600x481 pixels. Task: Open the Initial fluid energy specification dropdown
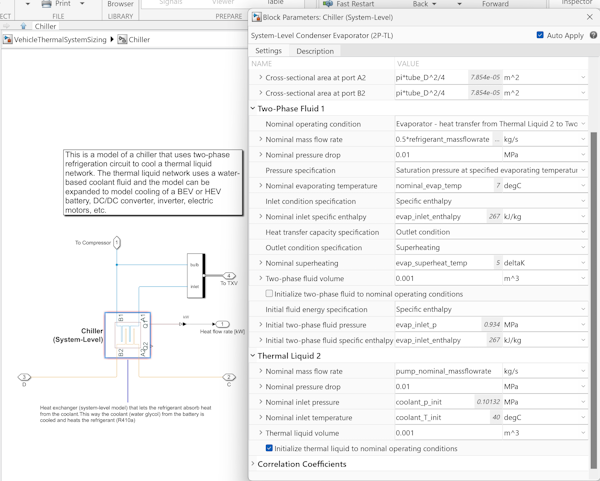(491, 309)
